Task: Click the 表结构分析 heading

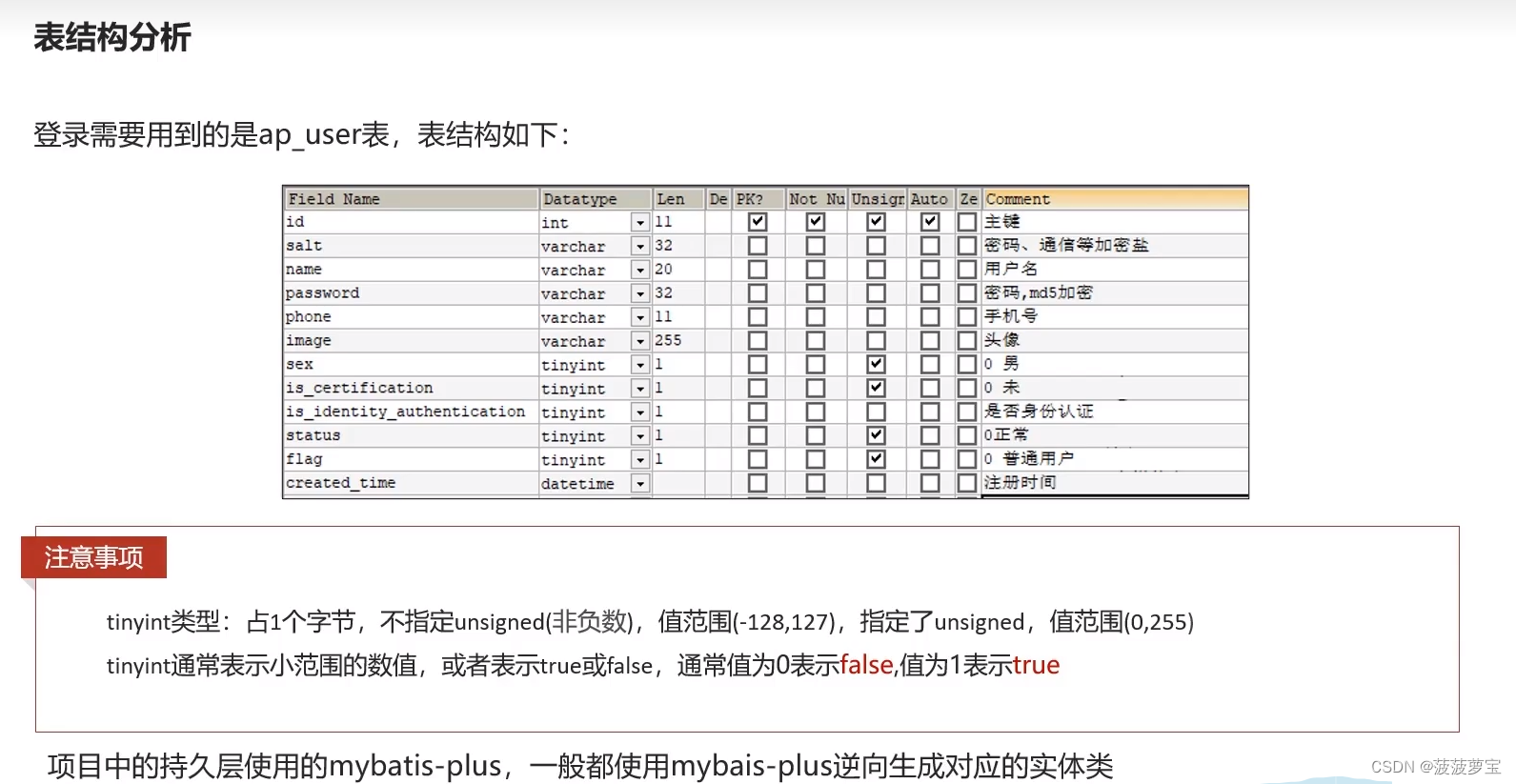Action: [112, 38]
